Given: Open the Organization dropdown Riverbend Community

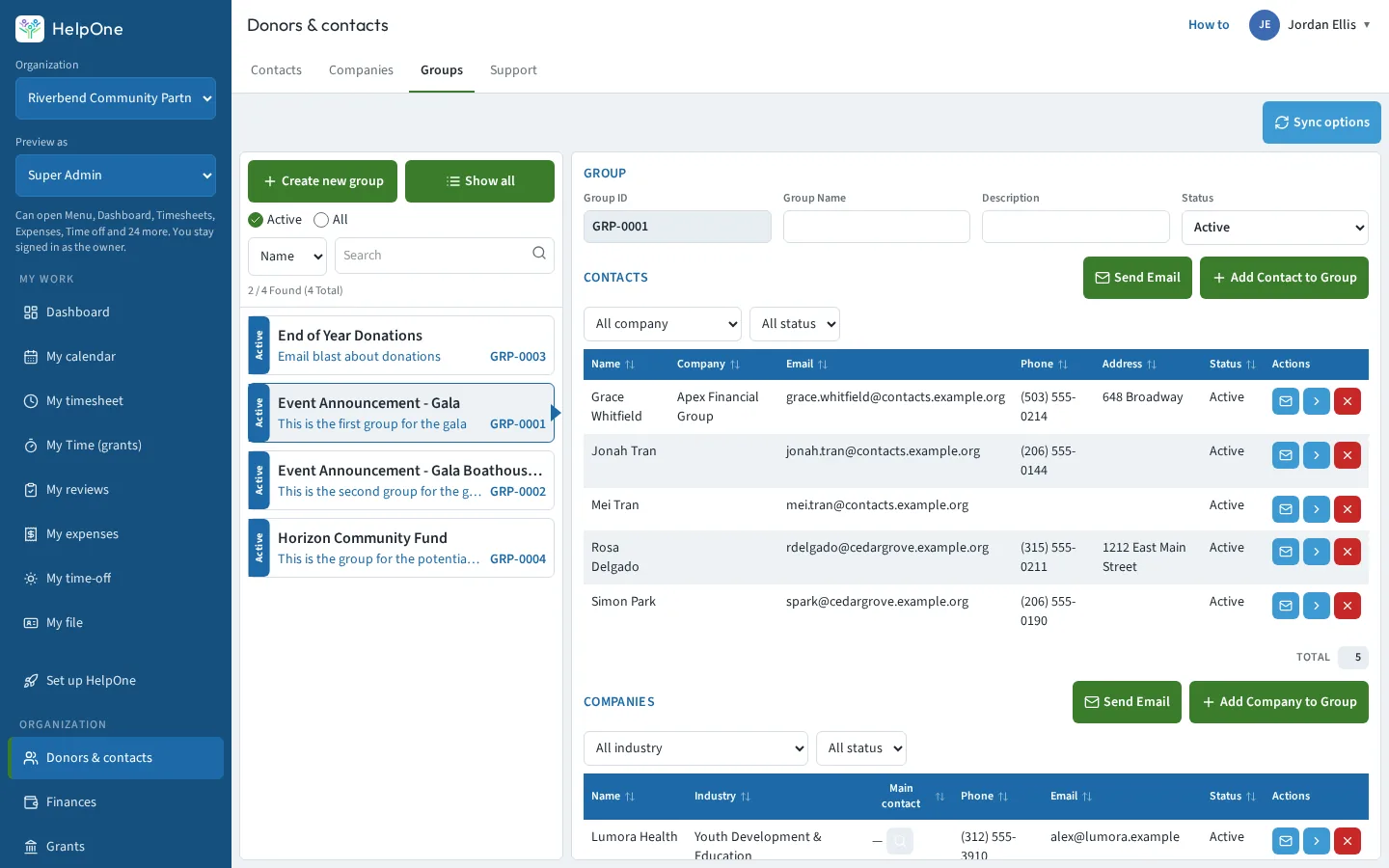Looking at the screenshot, I should [x=116, y=98].
